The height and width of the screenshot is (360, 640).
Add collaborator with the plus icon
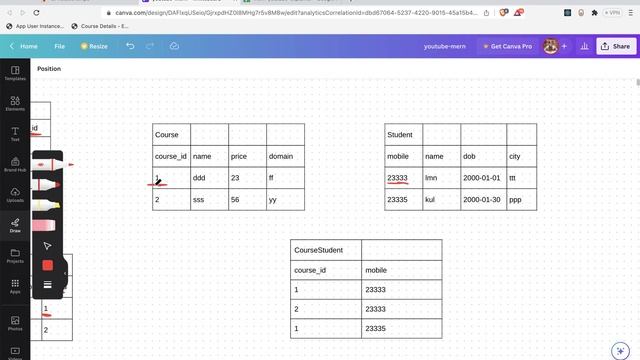(x=564, y=46)
